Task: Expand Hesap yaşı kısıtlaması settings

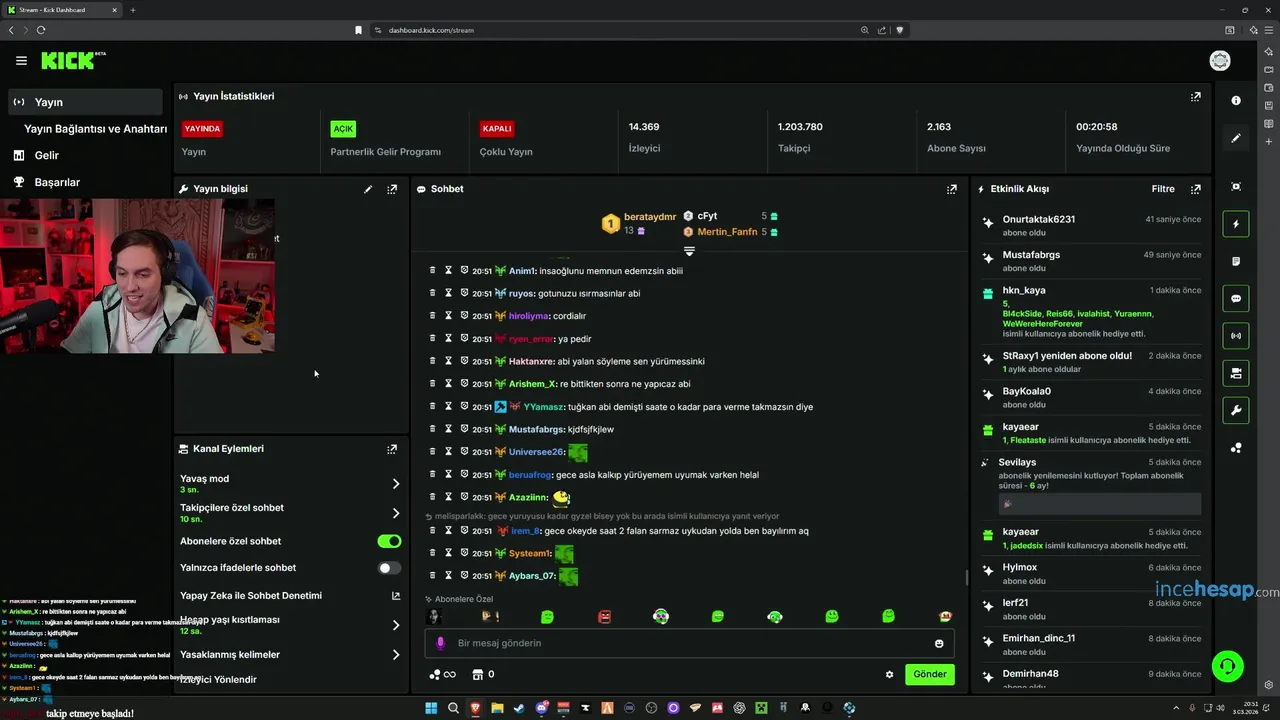Action: [396, 625]
